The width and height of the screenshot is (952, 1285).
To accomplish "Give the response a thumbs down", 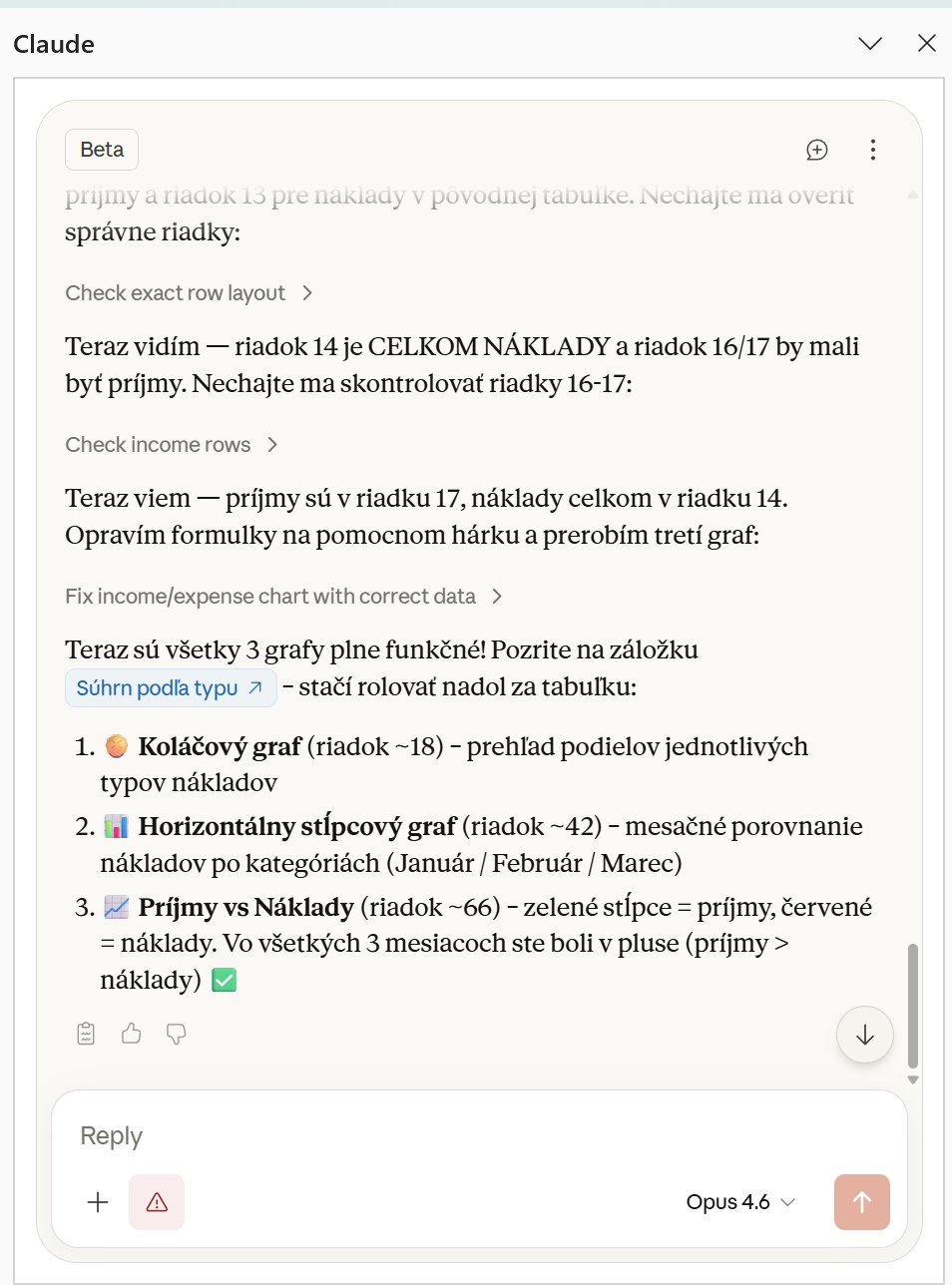I will (x=176, y=1034).
